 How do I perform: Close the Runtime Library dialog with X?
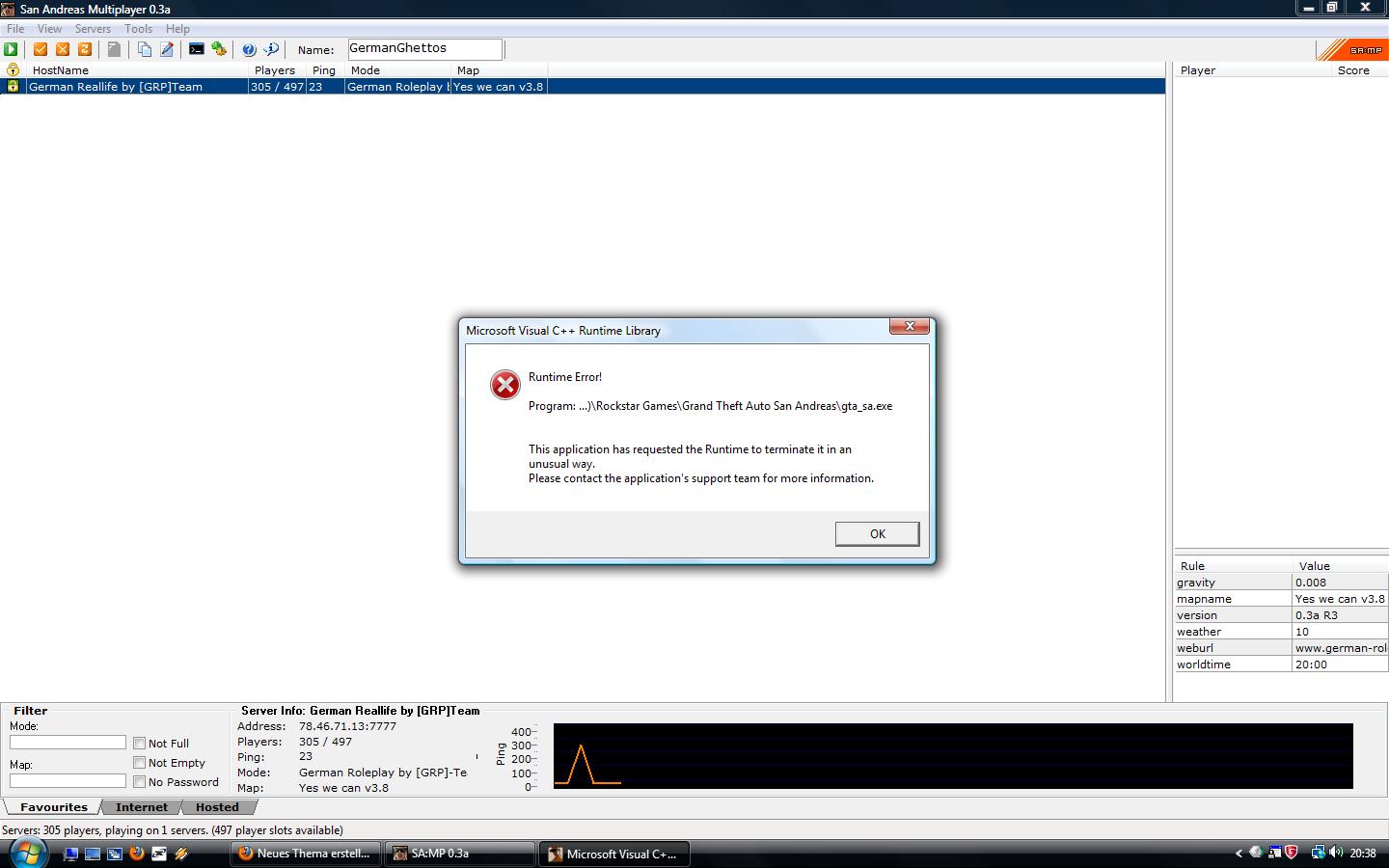909,327
